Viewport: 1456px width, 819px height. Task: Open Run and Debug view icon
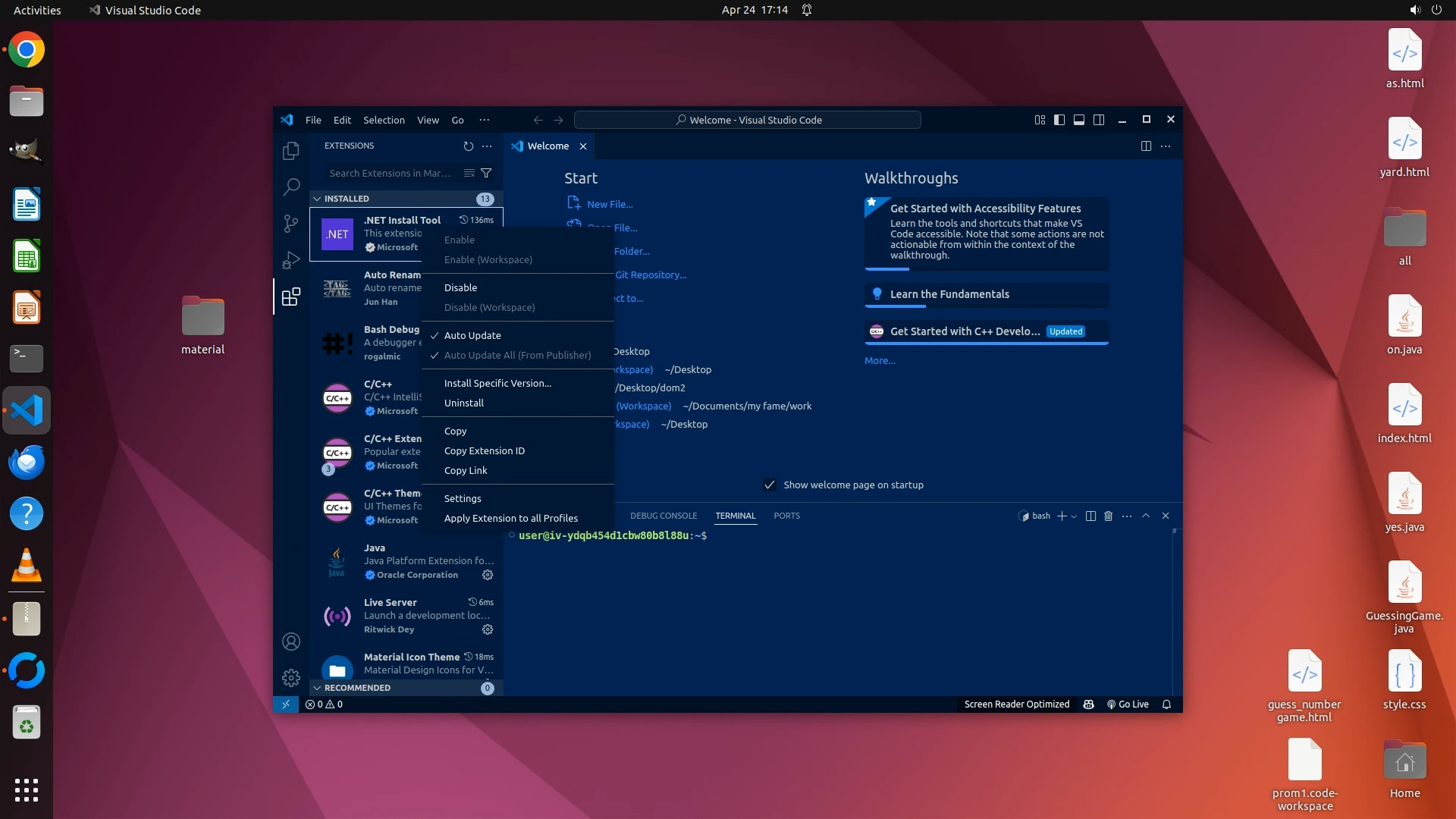291,260
